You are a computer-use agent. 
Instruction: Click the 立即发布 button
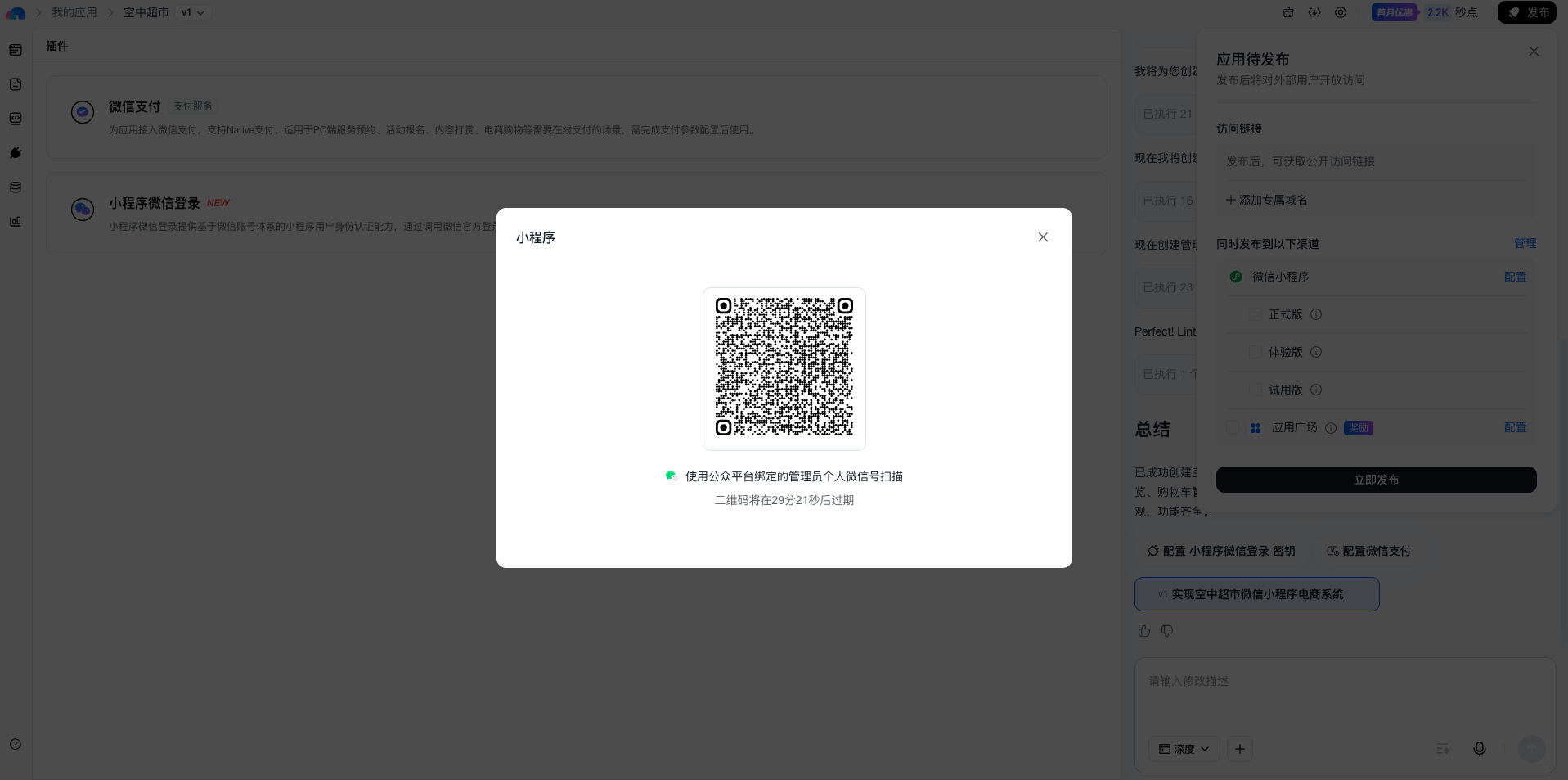(1376, 480)
